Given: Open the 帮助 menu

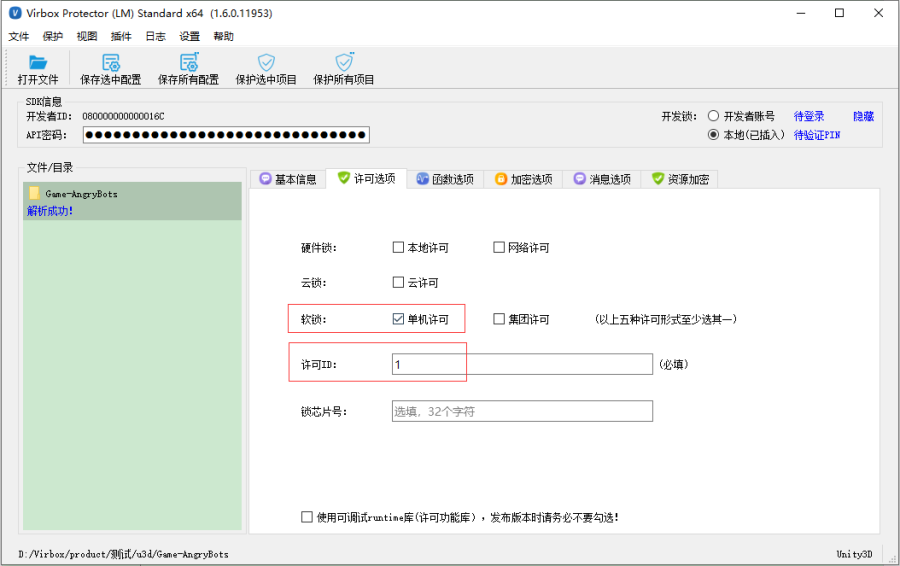Looking at the screenshot, I should [x=223, y=36].
